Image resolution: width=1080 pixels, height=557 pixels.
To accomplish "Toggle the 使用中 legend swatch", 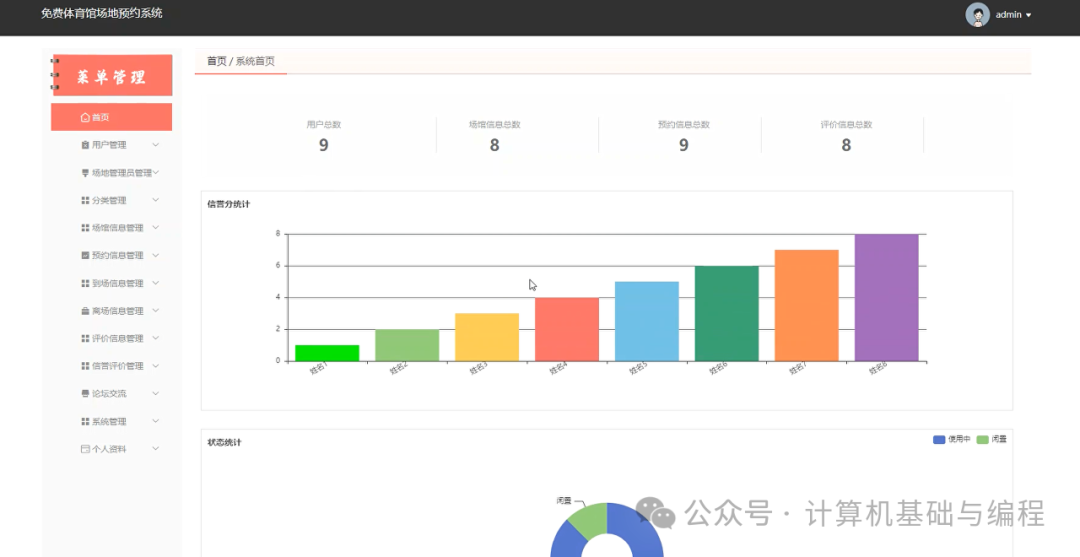I will [939, 439].
